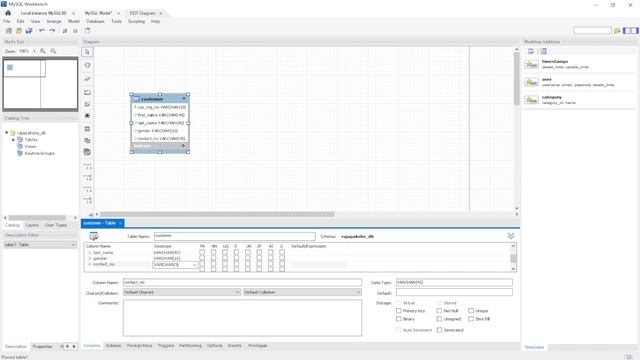Open the Layers tab
This screenshot has height=360, width=640.
32,225
